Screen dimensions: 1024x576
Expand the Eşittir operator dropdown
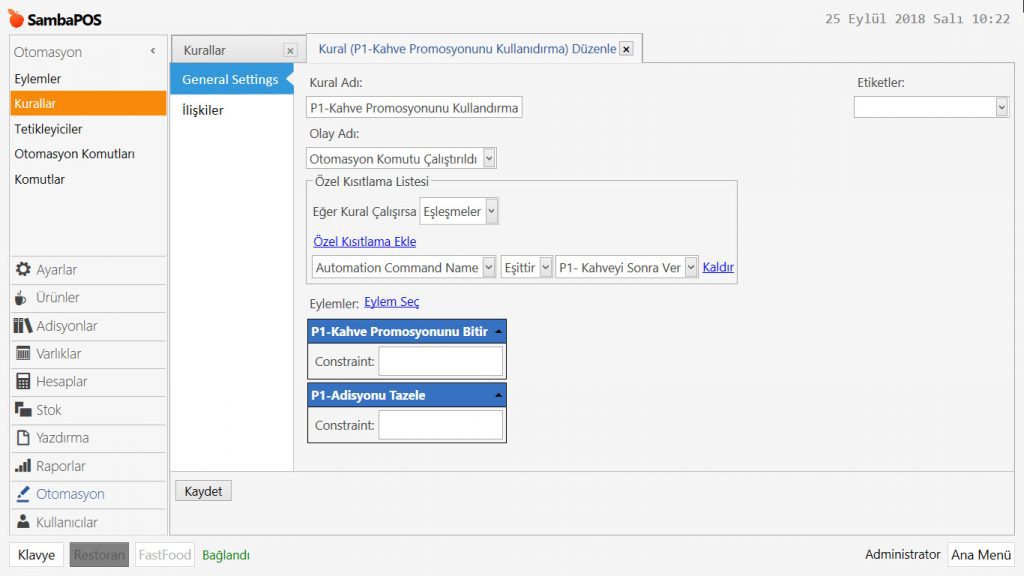[x=545, y=267]
